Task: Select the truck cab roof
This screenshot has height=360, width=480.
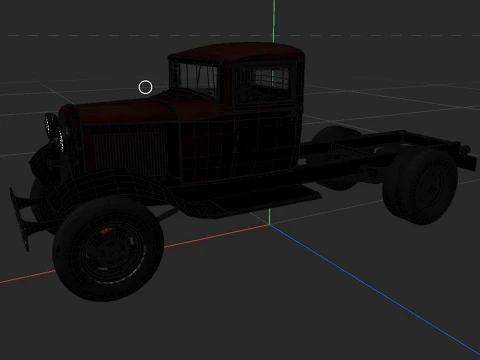Action: tap(237, 52)
